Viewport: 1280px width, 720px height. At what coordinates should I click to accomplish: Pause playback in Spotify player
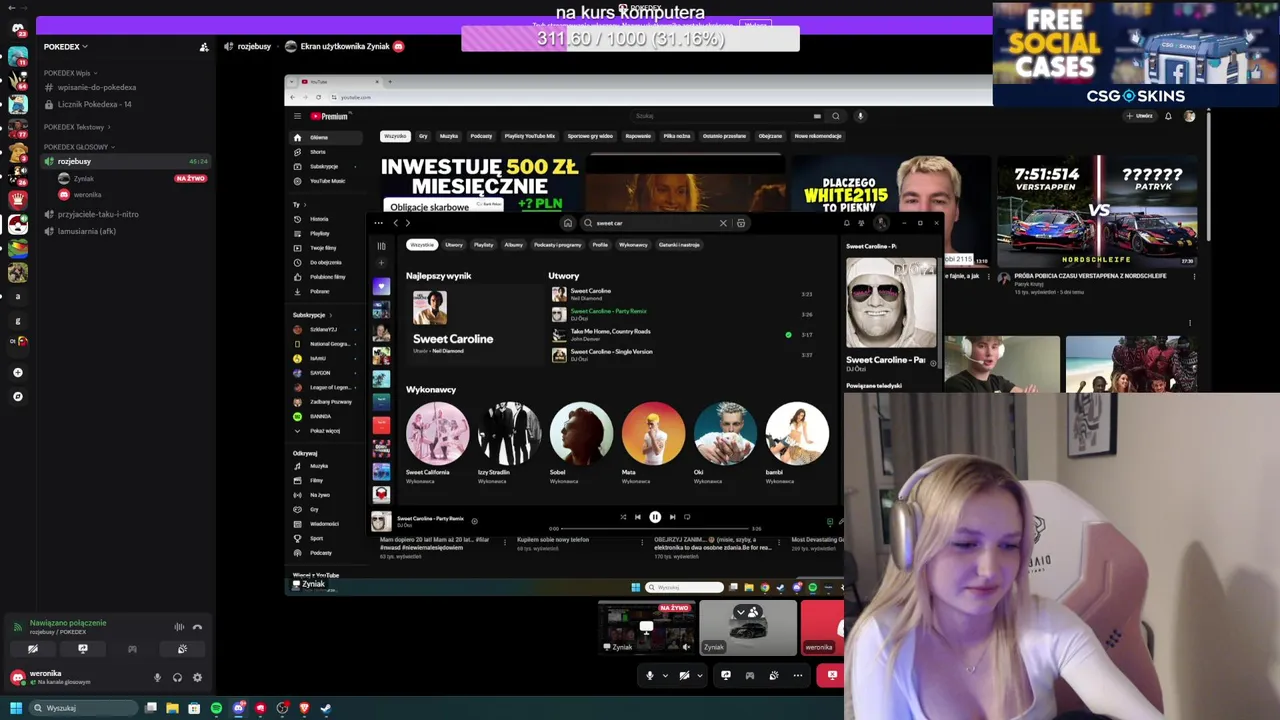655,517
